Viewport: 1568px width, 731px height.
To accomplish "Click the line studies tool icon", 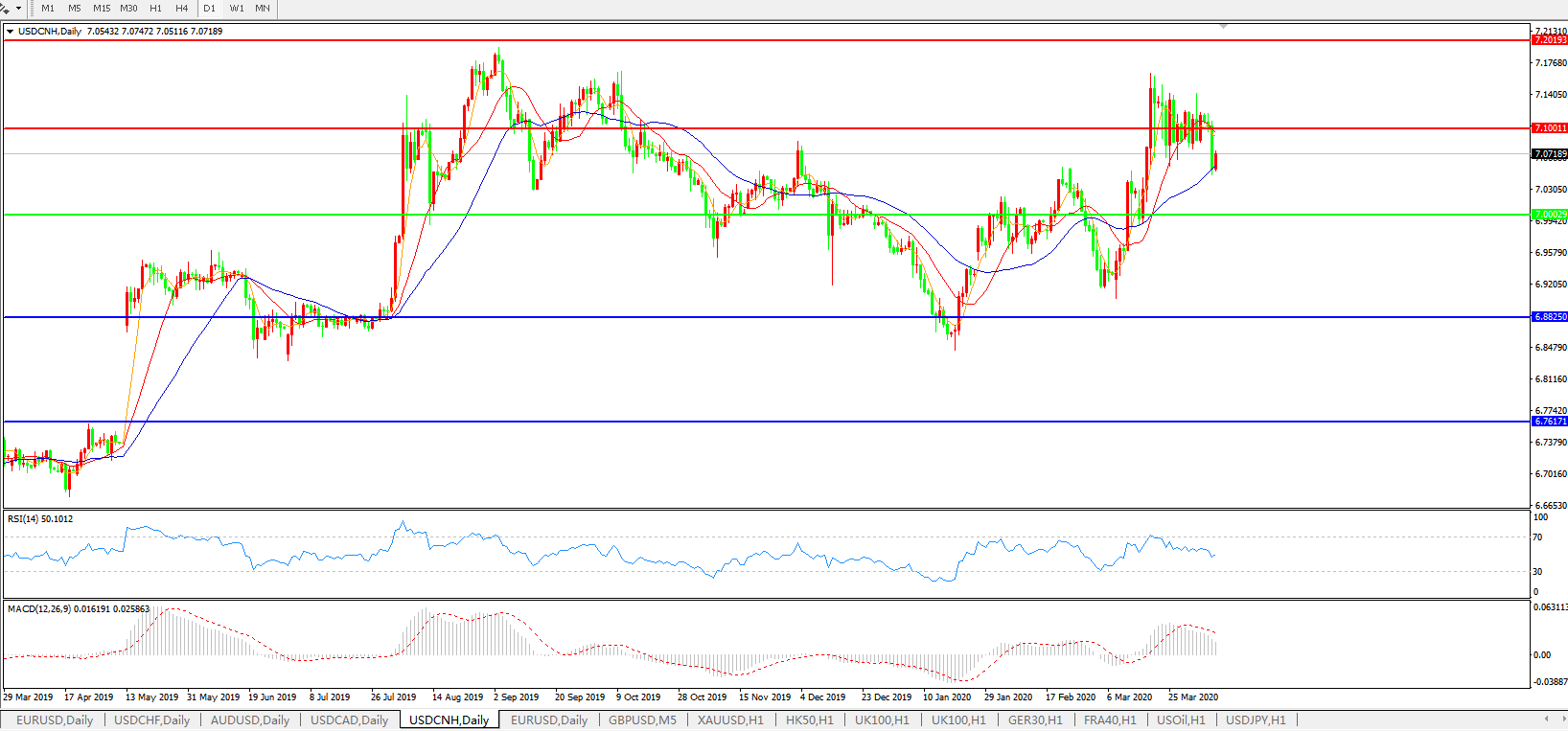I will pyautogui.click(x=6, y=8).
